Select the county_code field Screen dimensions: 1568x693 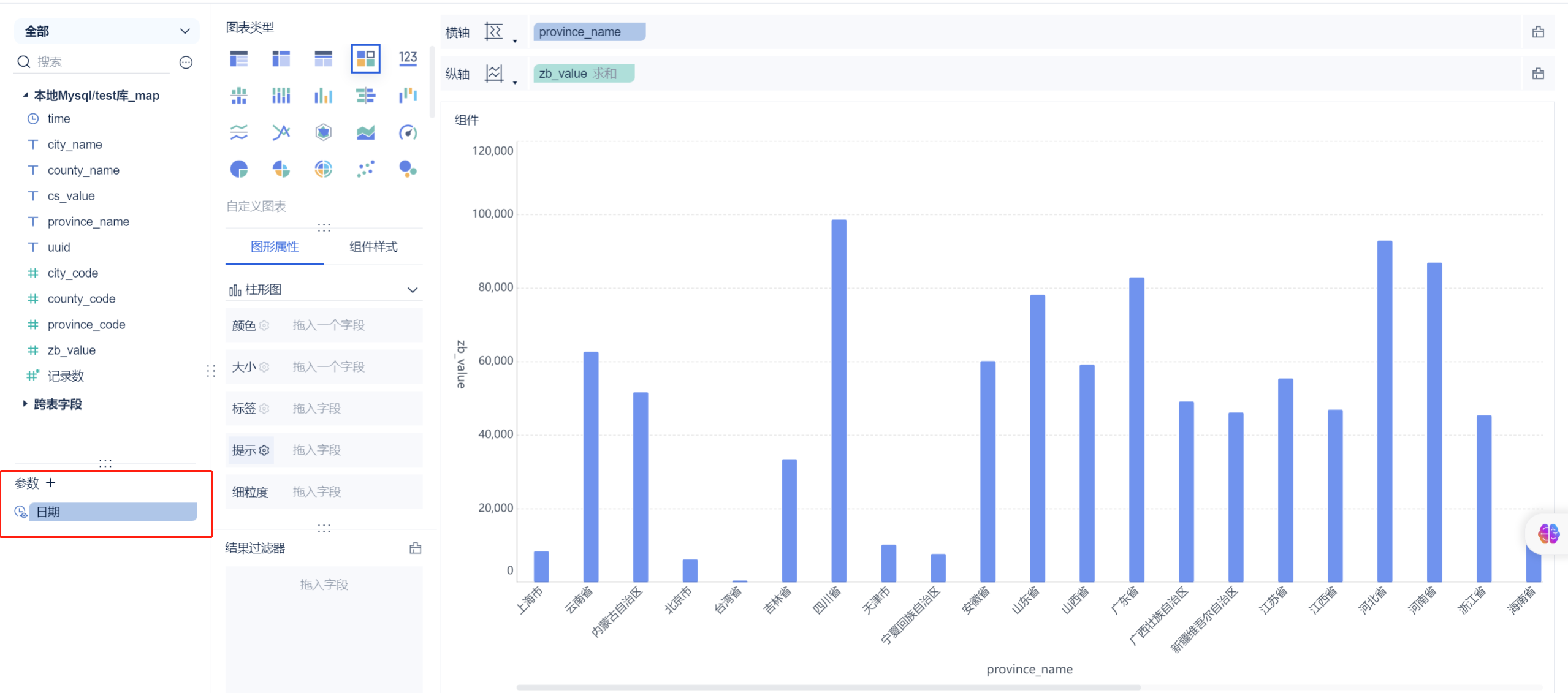pyautogui.click(x=82, y=299)
